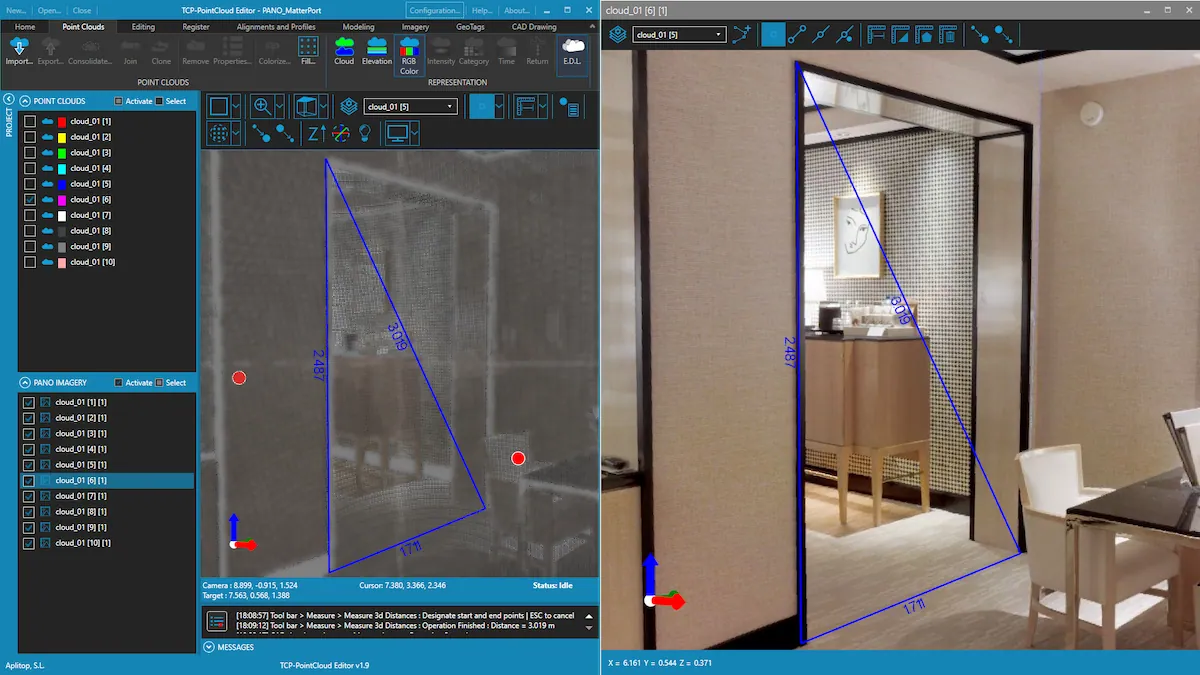Viewport: 1200px width, 675px height.
Task: Click the zoom magnifier tool
Action: coord(262,106)
